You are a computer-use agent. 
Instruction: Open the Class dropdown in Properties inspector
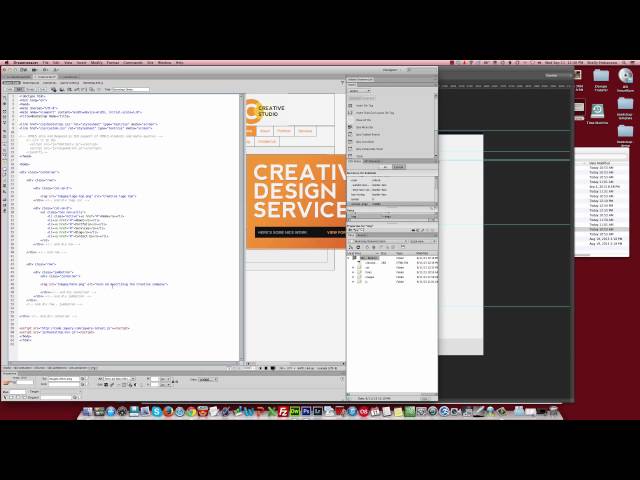pyautogui.click(x=207, y=379)
